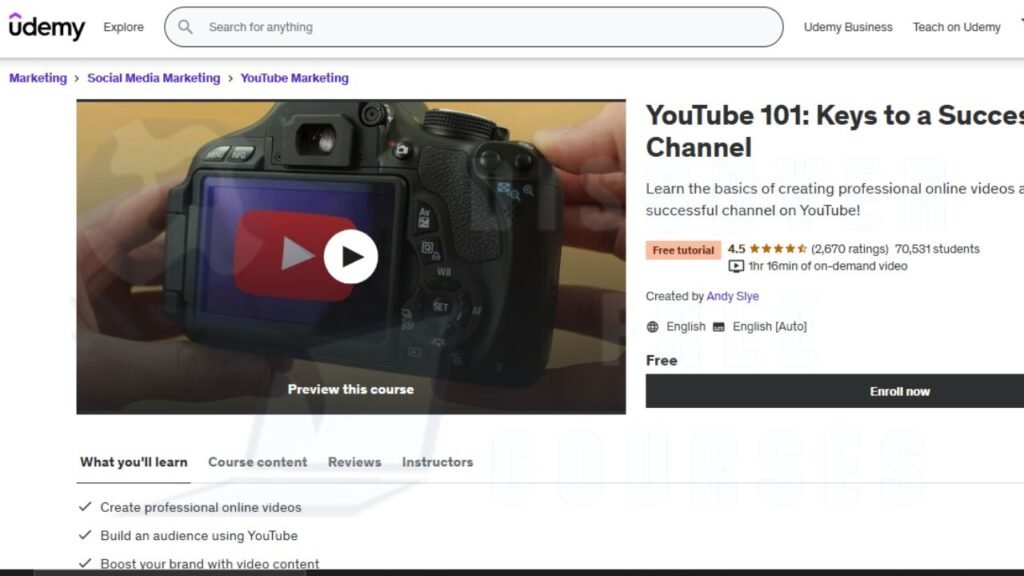The image size is (1024, 576).
Task: Click the 4.5 rating number
Action: (x=737, y=249)
